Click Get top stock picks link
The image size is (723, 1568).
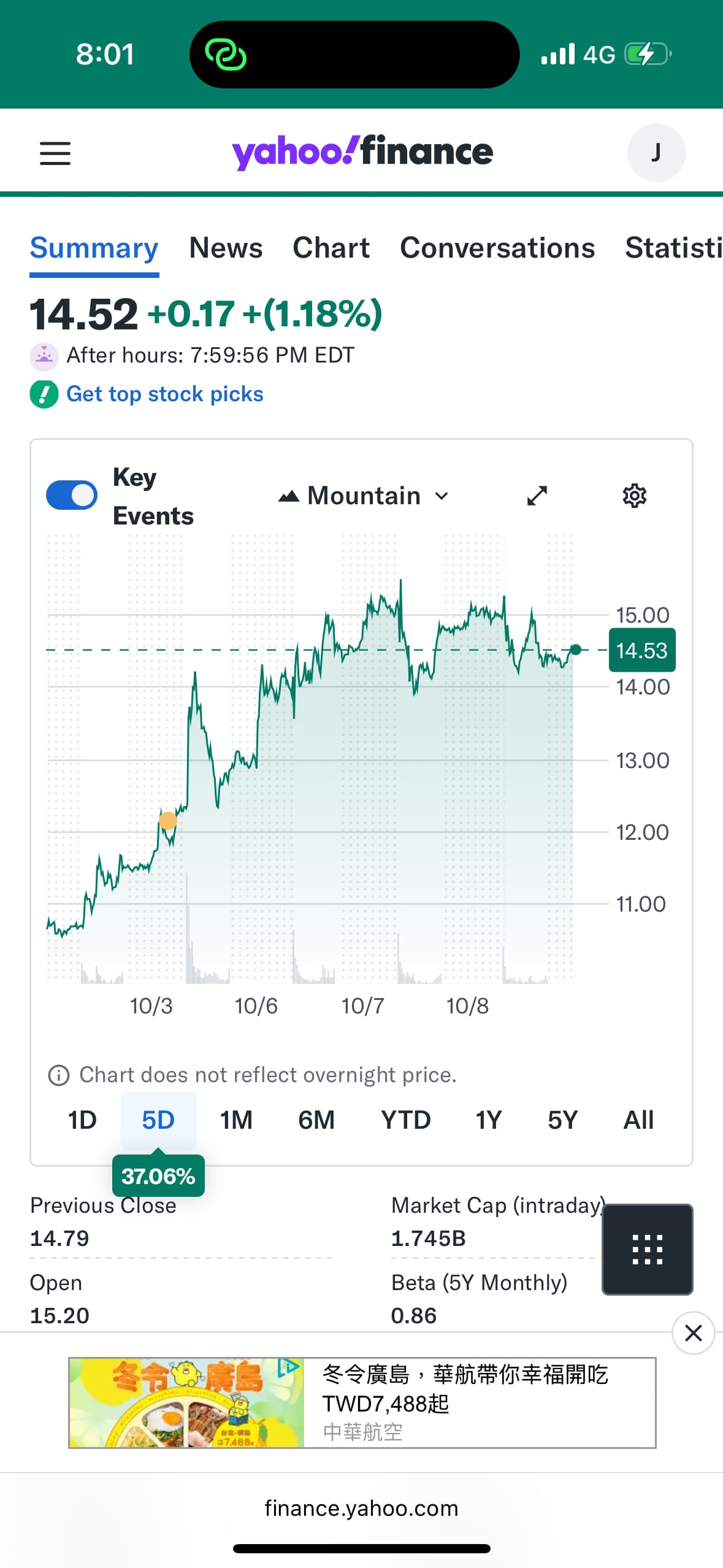click(x=164, y=394)
